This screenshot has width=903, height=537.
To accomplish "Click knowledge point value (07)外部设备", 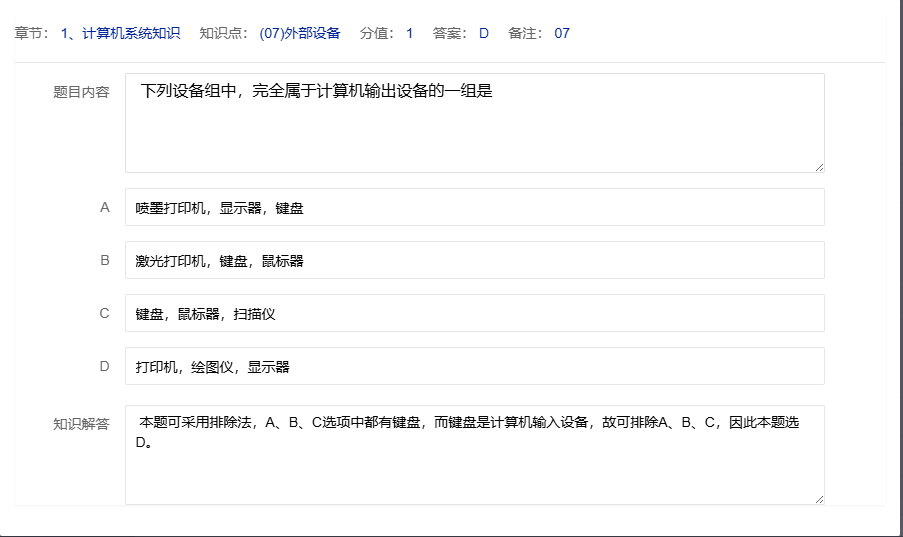I will (x=299, y=33).
